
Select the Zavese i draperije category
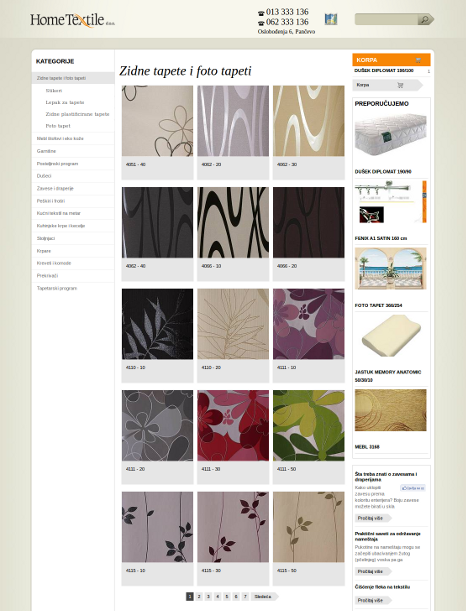pyautogui.click(x=55, y=188)
